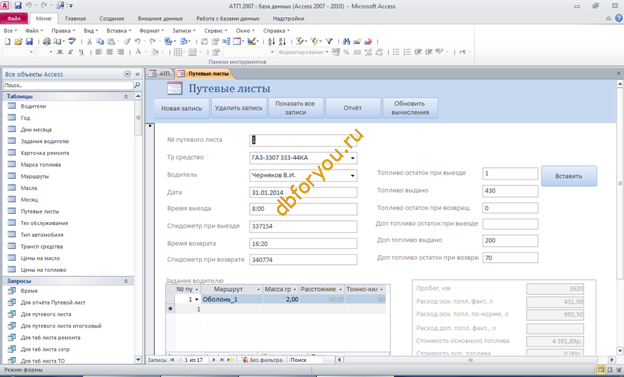
Task: Click the Numbered list icon
Action: (407, 52)
